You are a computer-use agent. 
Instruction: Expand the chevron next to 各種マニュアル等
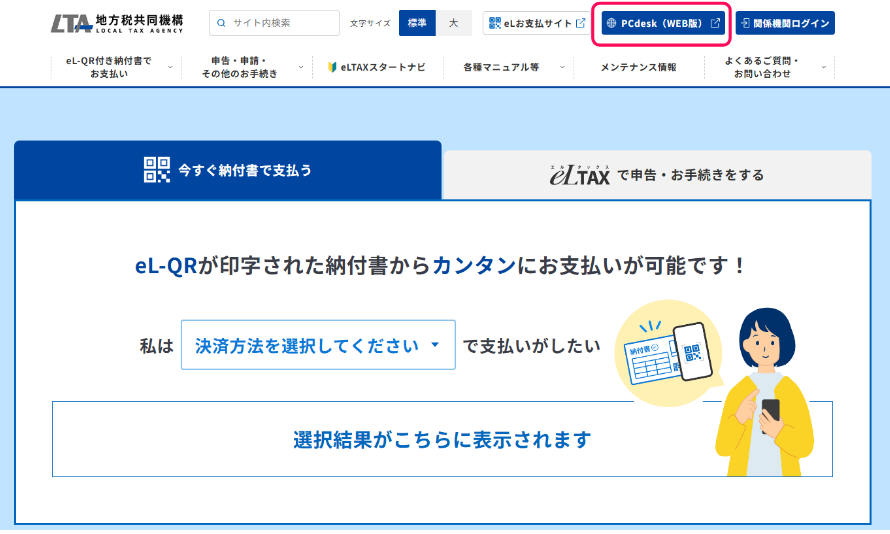pos(562,67)
